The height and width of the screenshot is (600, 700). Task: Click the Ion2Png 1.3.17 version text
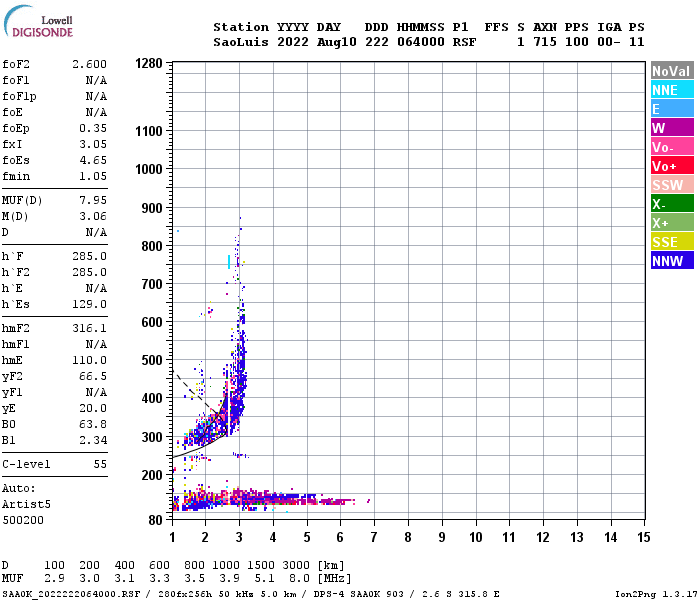point(655,594)
